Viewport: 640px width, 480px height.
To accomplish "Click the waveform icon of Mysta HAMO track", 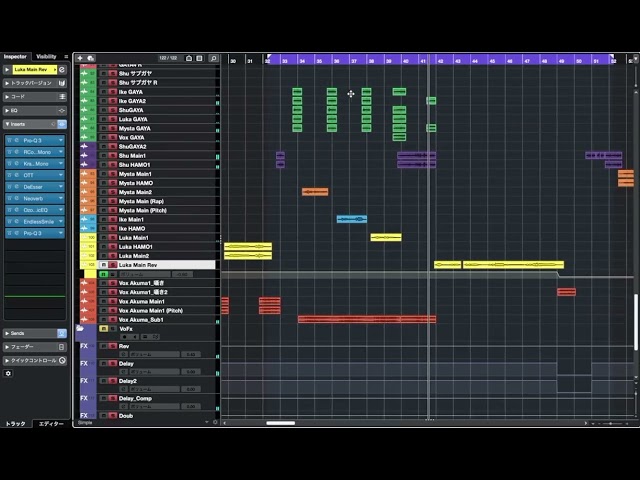I will (84, 183).
